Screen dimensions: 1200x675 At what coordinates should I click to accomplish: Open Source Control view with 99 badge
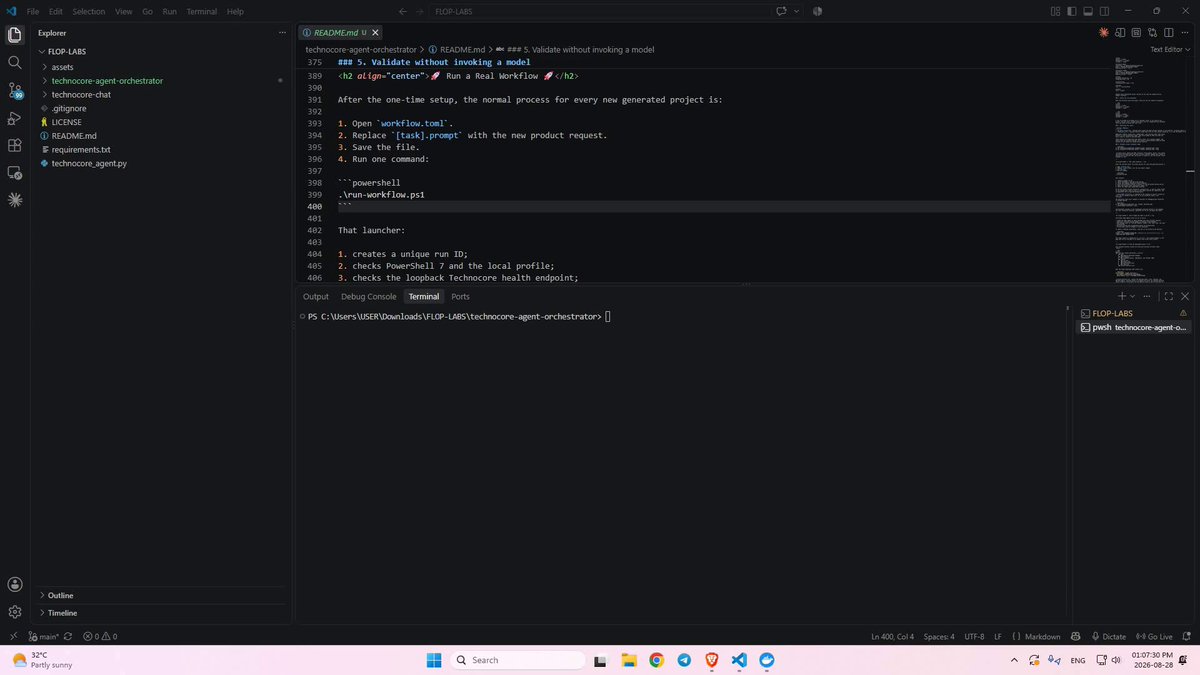(x=15, y=90)
